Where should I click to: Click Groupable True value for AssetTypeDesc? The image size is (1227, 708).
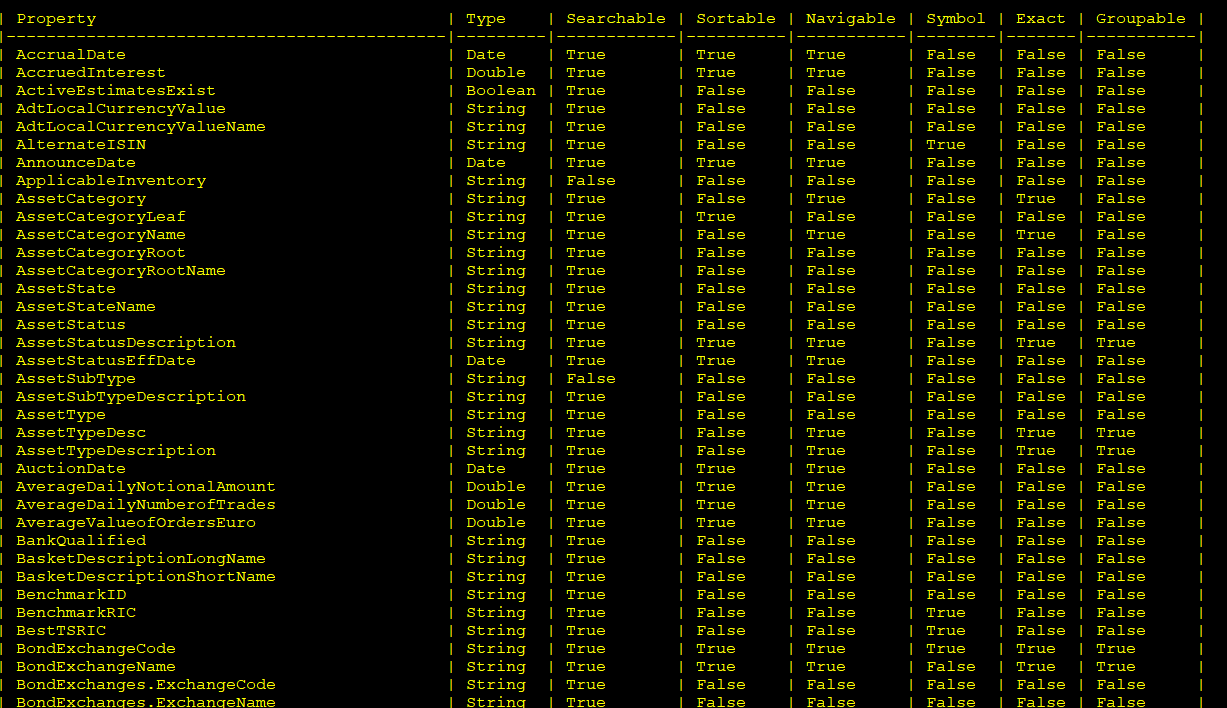coord(1115,433)
